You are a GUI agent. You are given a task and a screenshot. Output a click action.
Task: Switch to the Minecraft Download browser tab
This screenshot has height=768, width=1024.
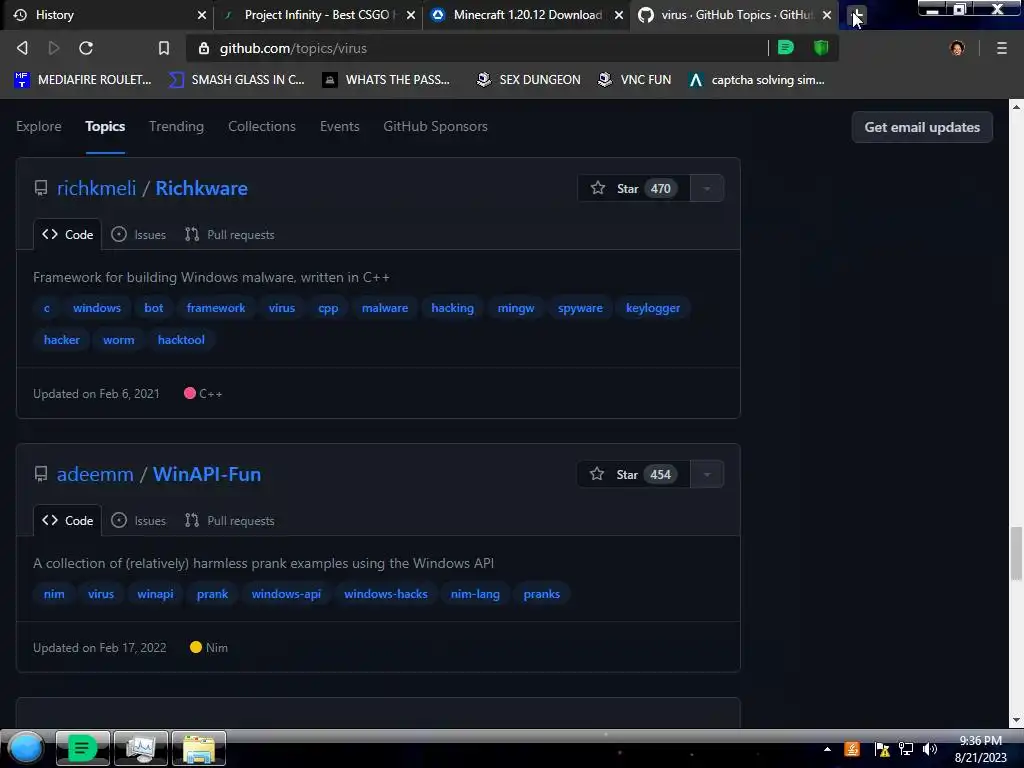pyautogui.click(x=526, y=15)
